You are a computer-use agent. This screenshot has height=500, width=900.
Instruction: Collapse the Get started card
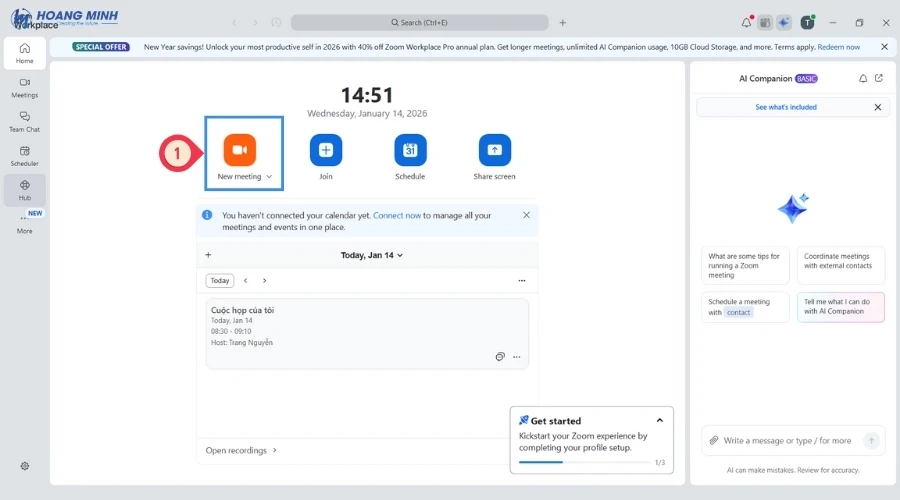(660, 421)
